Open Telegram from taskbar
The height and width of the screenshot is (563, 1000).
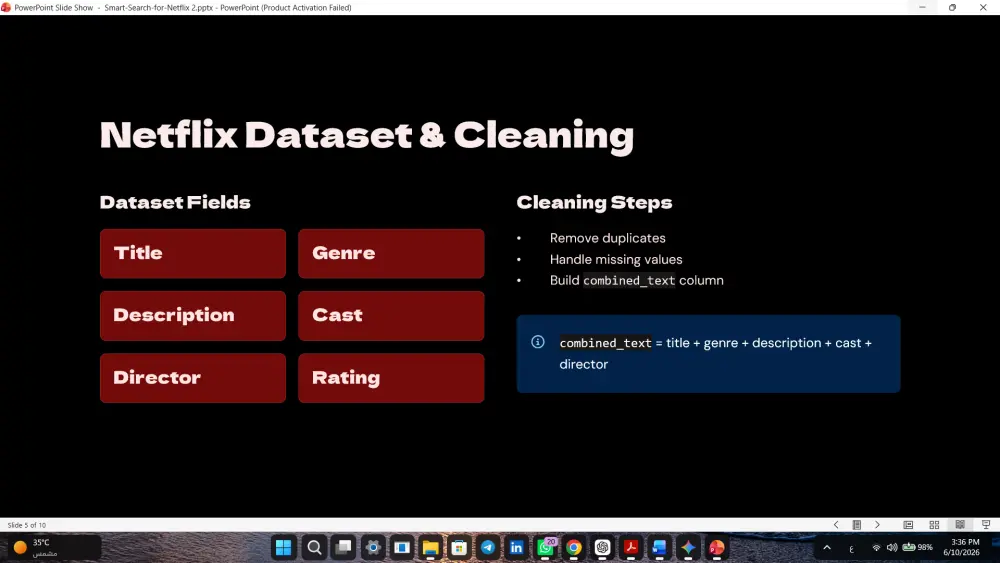[x=488, y=547]
